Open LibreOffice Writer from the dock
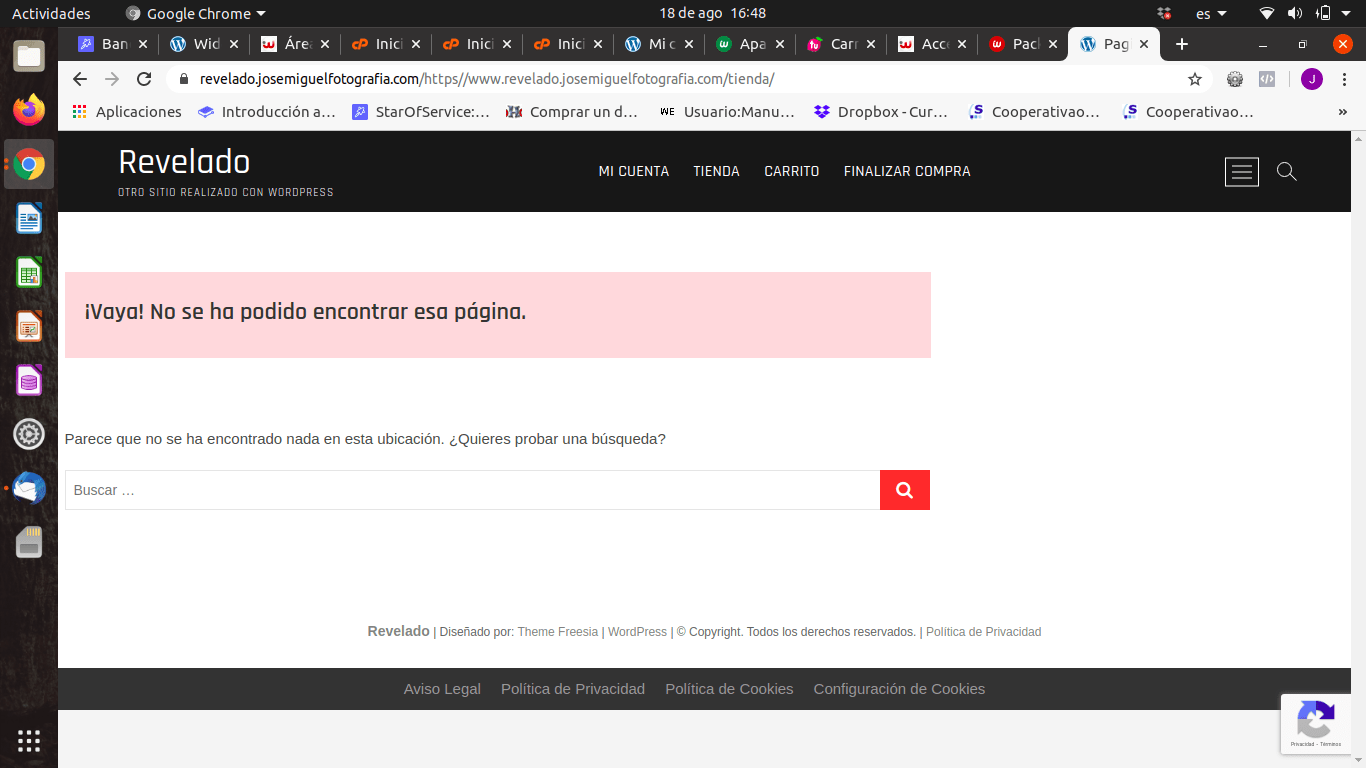 (29, 218)
